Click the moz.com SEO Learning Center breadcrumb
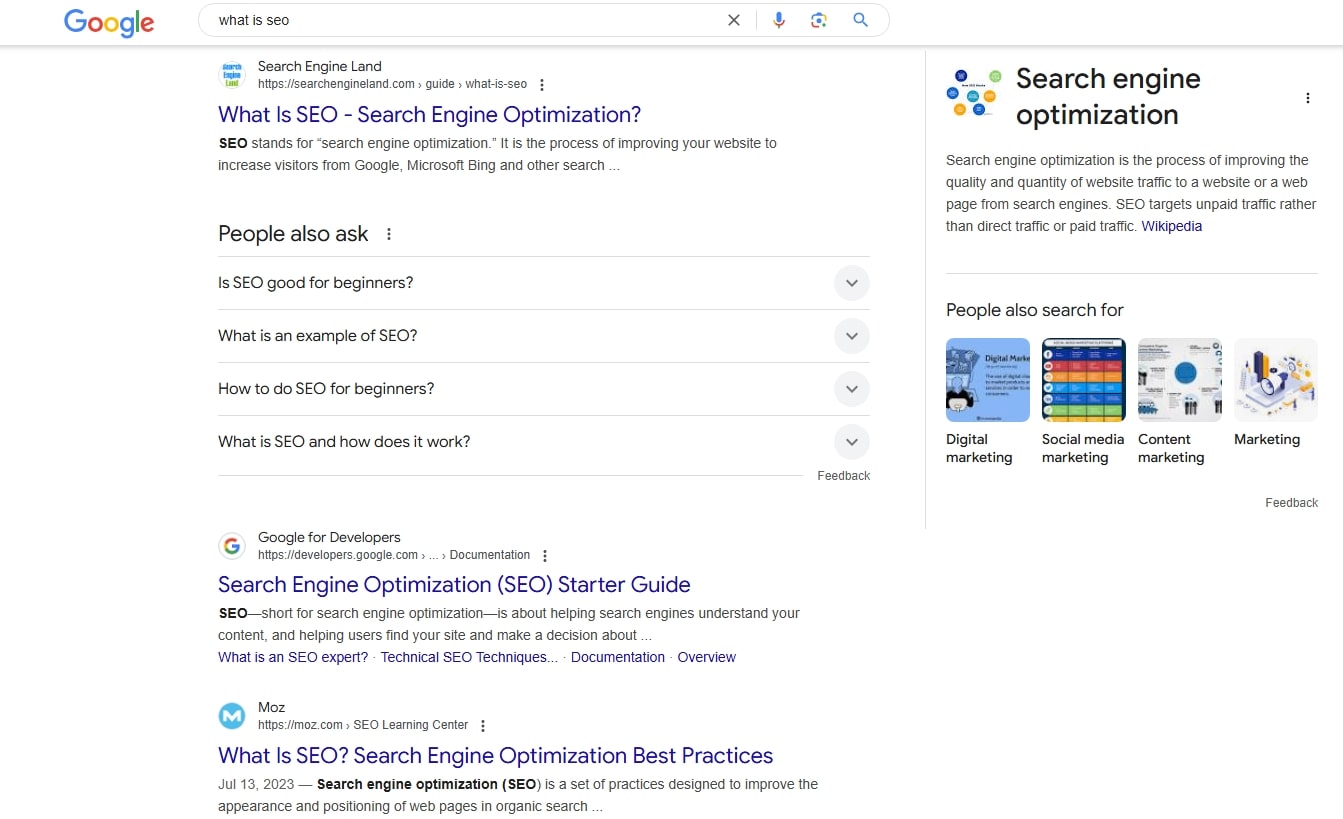This screenshot has width=1343, height=819. click(363, 725)
